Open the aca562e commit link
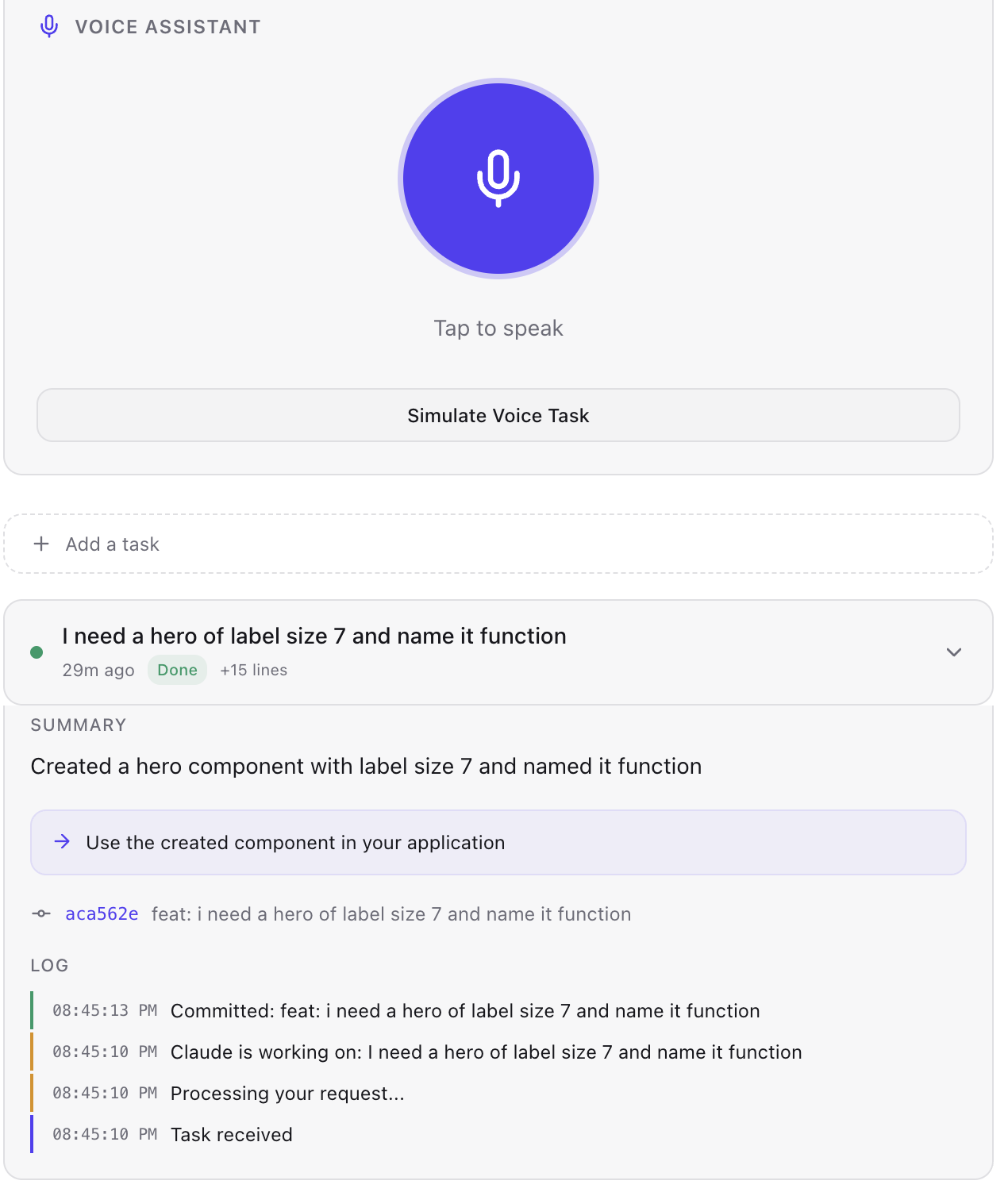The width and height of the screenshot is (1008, 1192). point(102,913)
